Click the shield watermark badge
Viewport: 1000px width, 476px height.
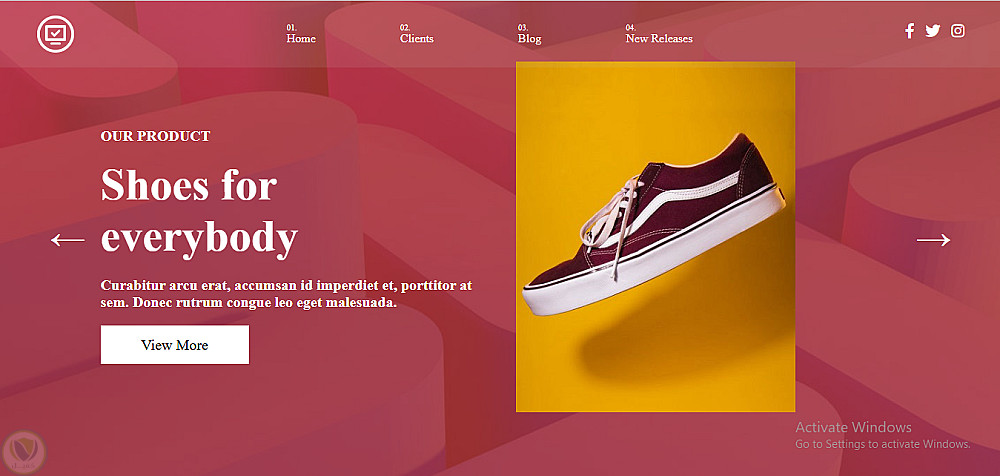pos(24,452)
